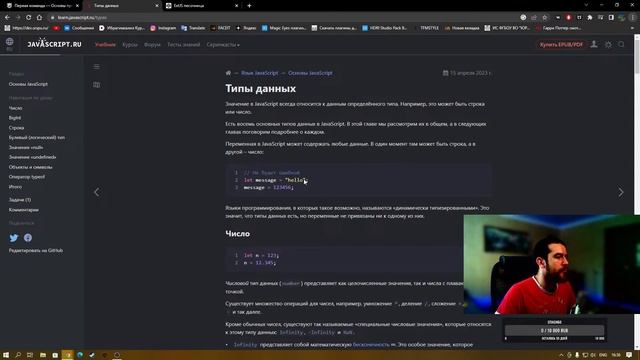Click the browser back arrow
Image resolution: width=640 pixels, height=360 pixels.
(7, 18)
